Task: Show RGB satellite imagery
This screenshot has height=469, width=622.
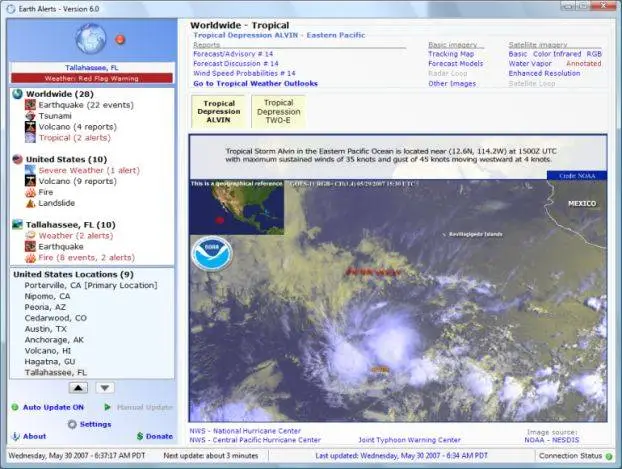Action: coord(594,54)
